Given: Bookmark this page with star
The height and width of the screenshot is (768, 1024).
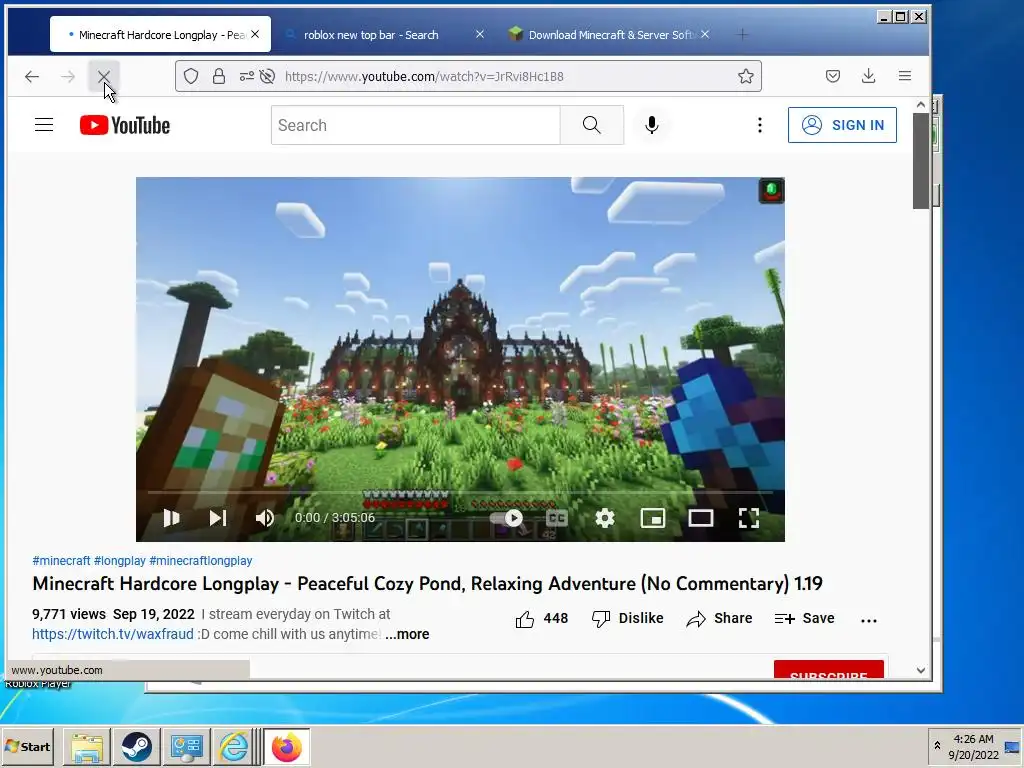Looking at the screenshot, I should [746, 76].
